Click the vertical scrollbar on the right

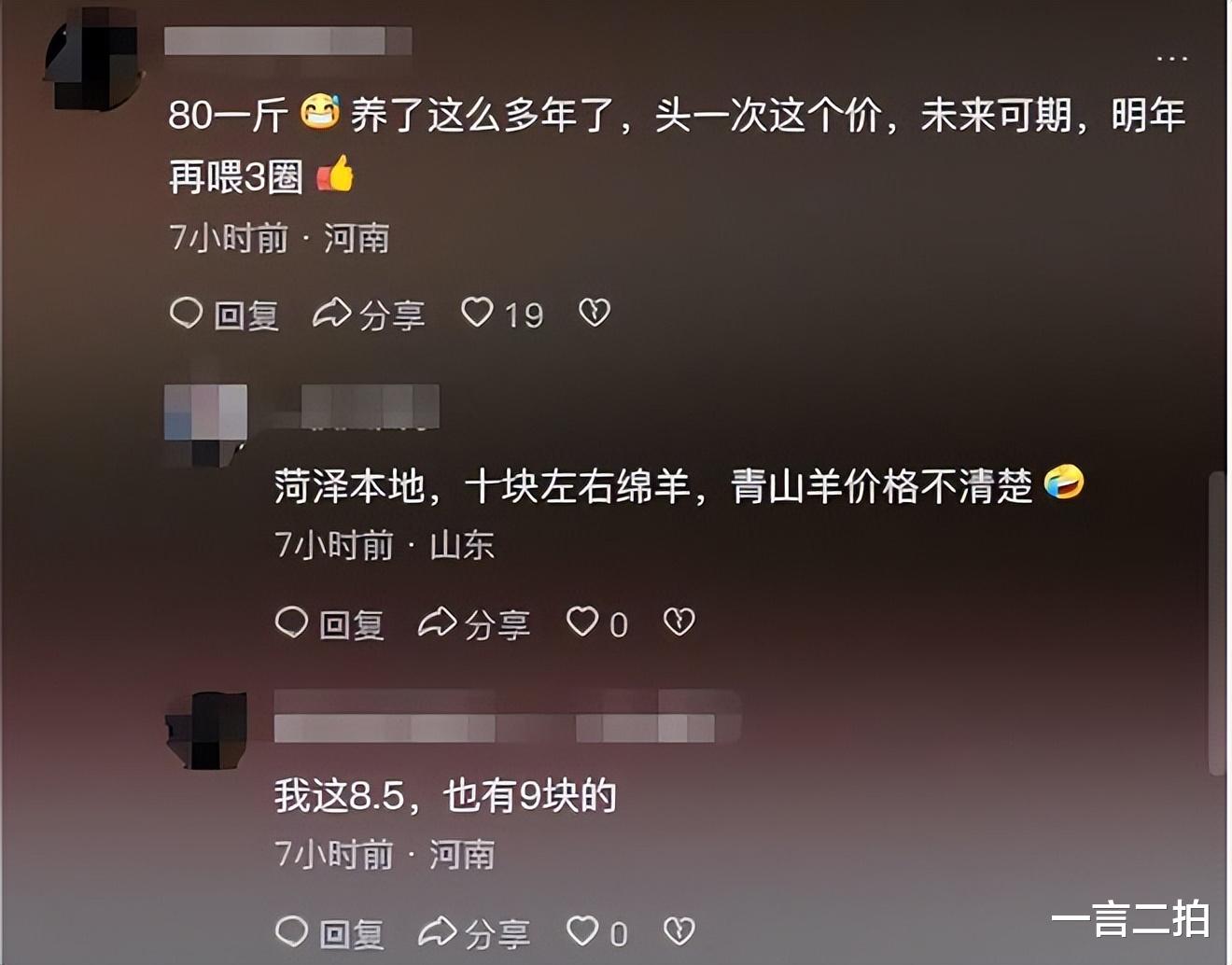point(1216,623)
